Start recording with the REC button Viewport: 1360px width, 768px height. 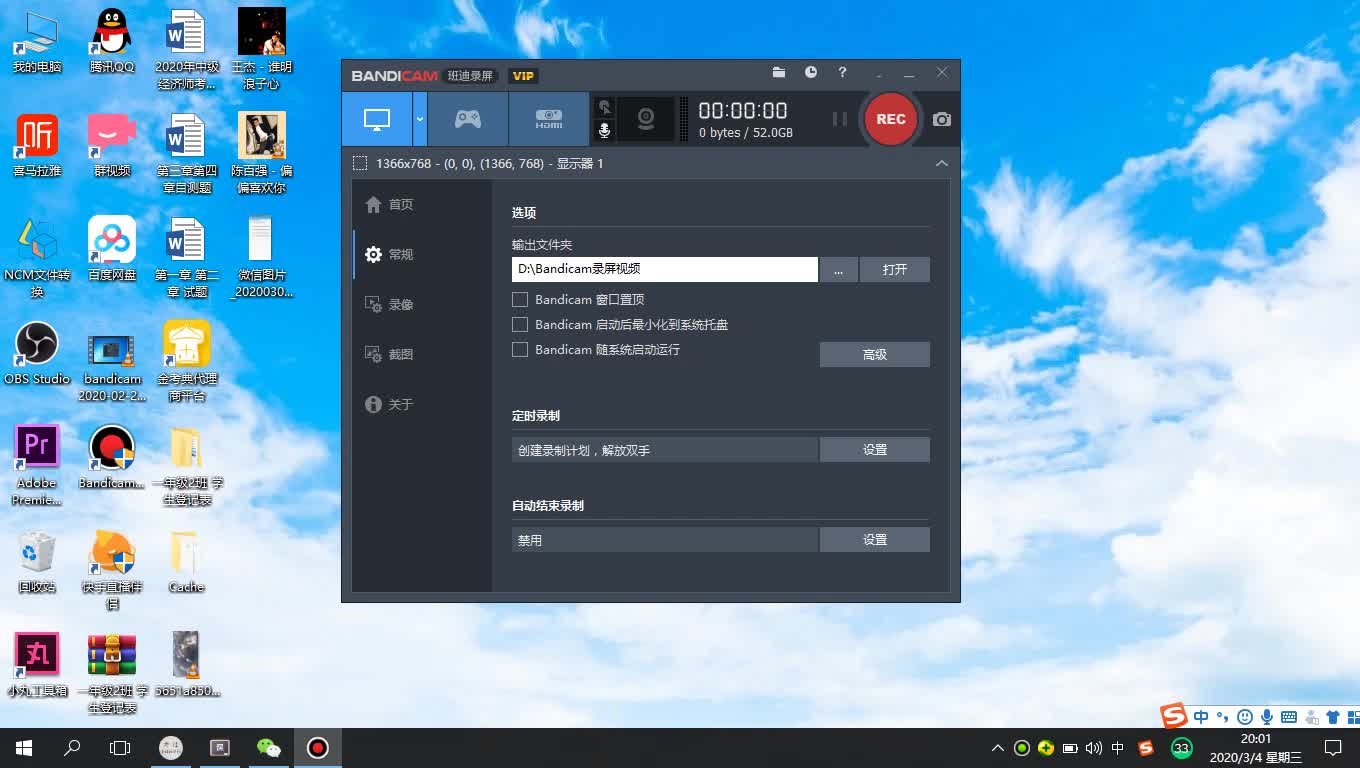[x=890, y=119]
